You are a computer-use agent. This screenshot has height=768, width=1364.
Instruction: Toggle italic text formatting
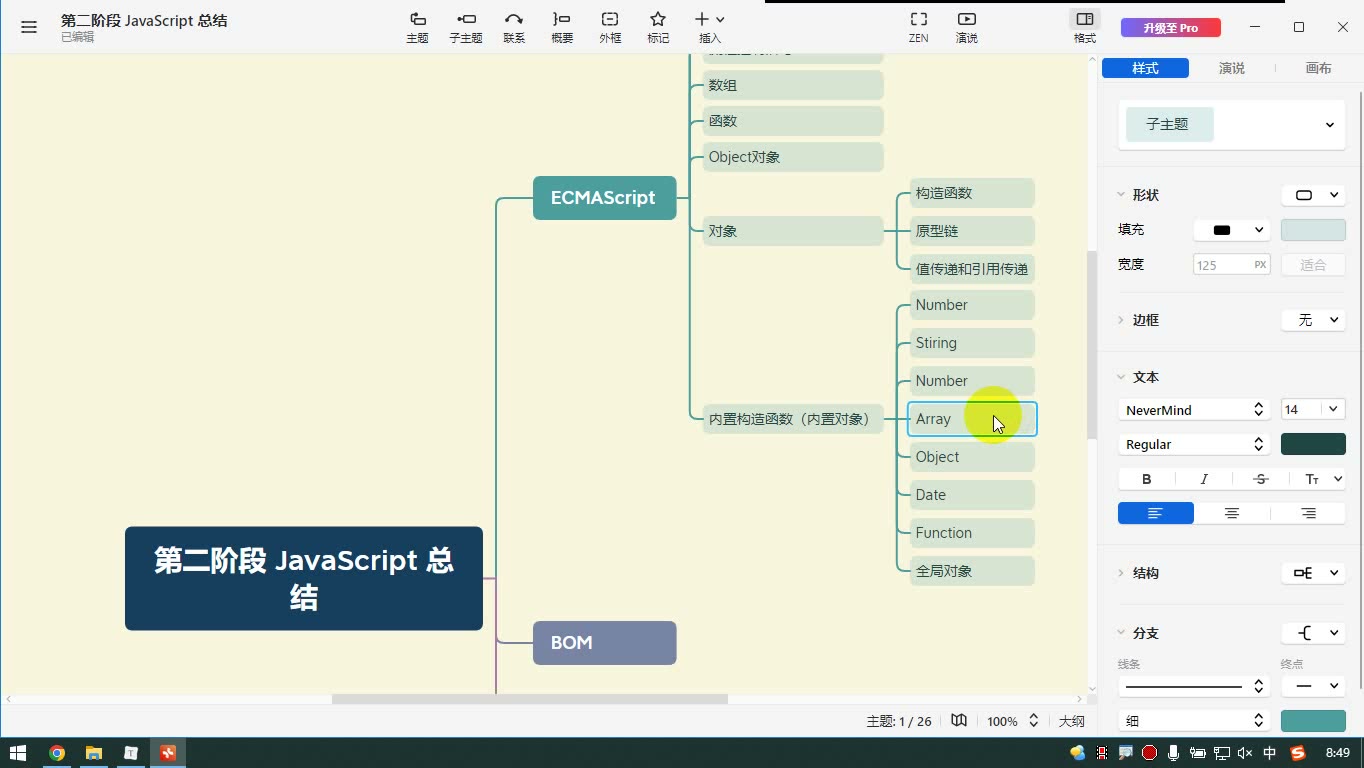pos(1204,479)
